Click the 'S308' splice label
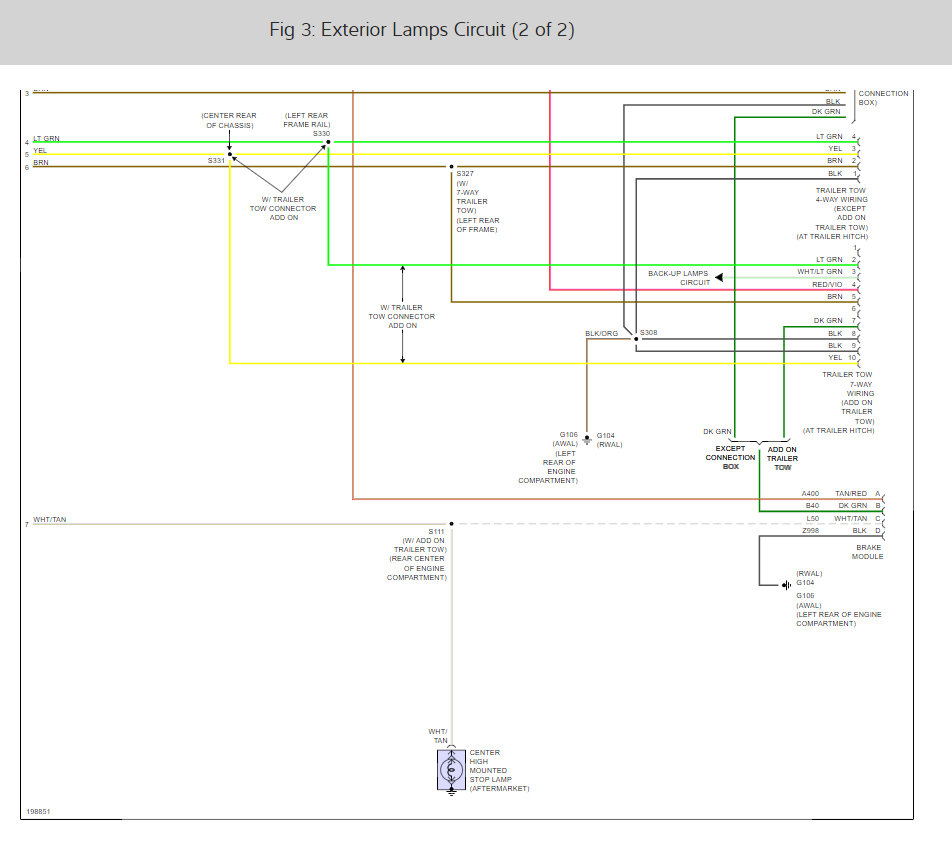This screenshot has height=851, width=952. click(648, 333)
